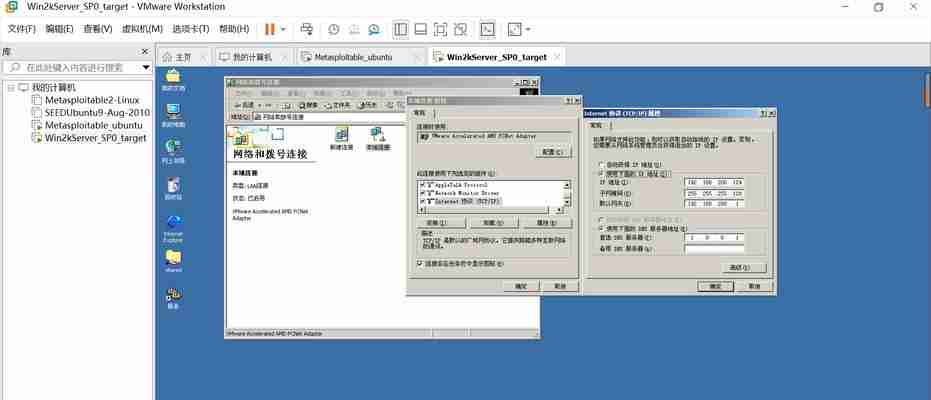This screenshot has height=400, width=931.
Task: Select the obtain IP address automatically option
Action: (600, 164)
